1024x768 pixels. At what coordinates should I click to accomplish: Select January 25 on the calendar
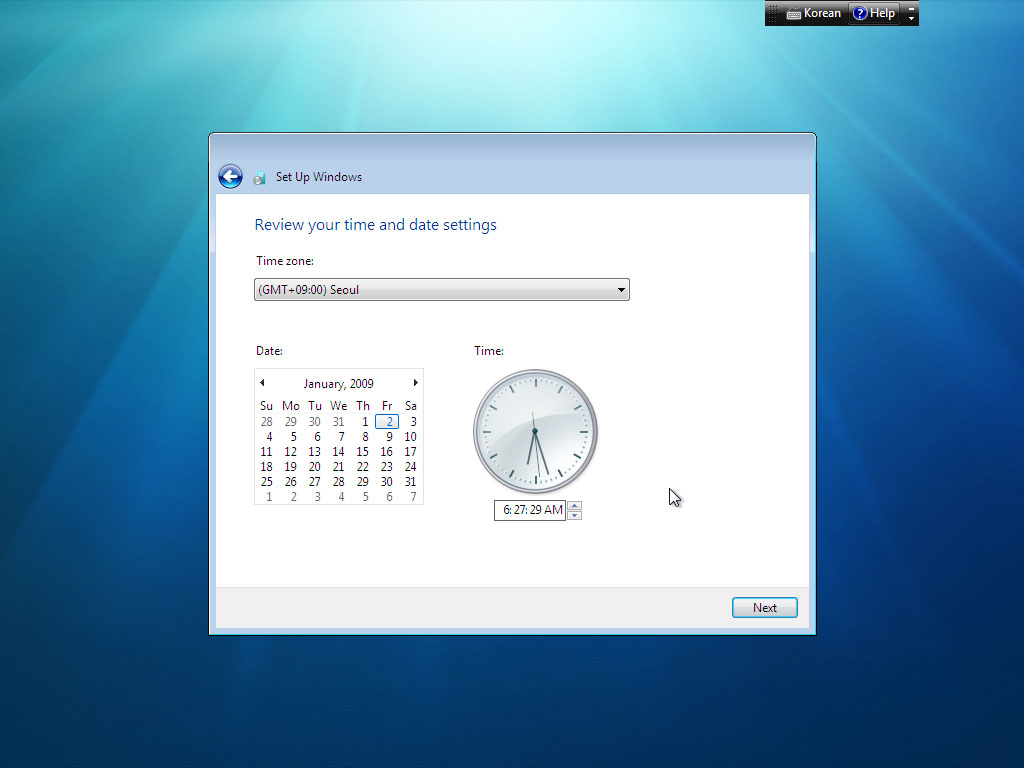point(266,482)
